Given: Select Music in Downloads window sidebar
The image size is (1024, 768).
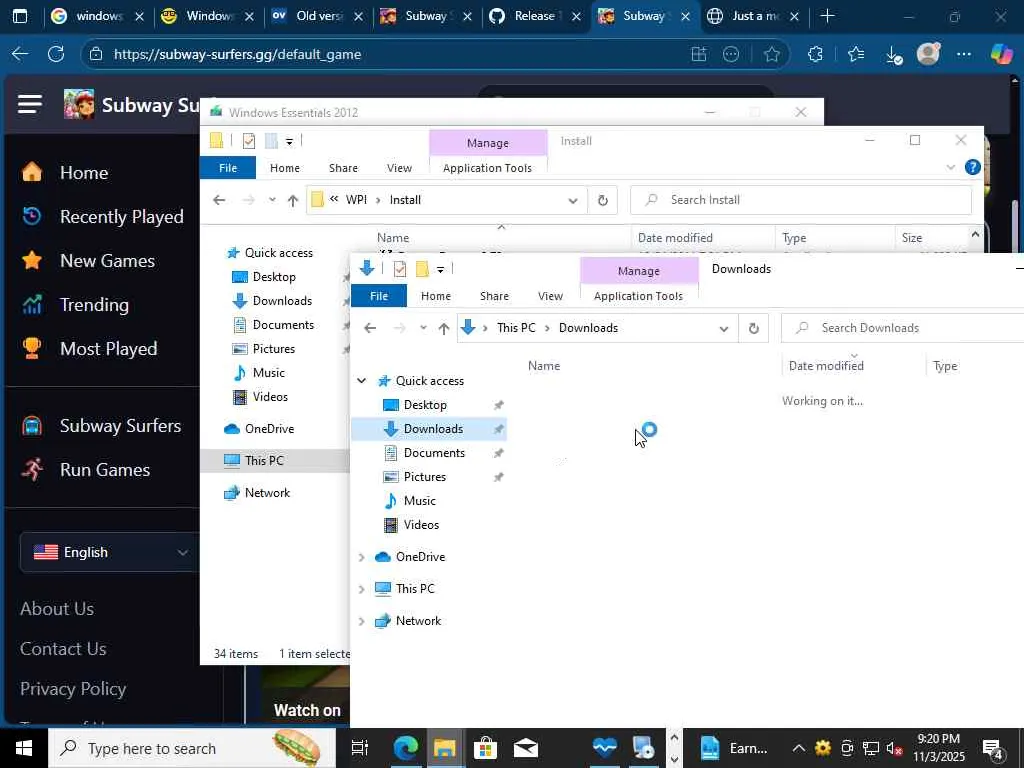Looking at the screenshot, I should [419, 501].
